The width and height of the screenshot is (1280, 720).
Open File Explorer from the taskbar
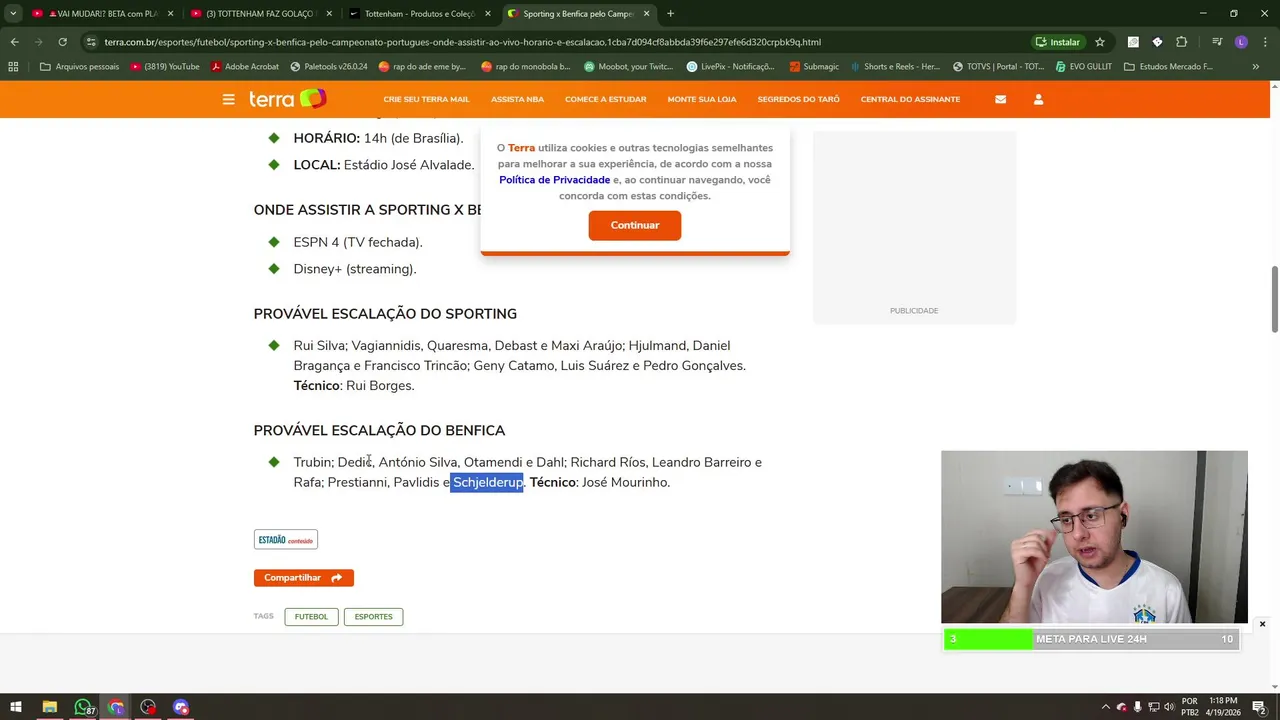49,707
